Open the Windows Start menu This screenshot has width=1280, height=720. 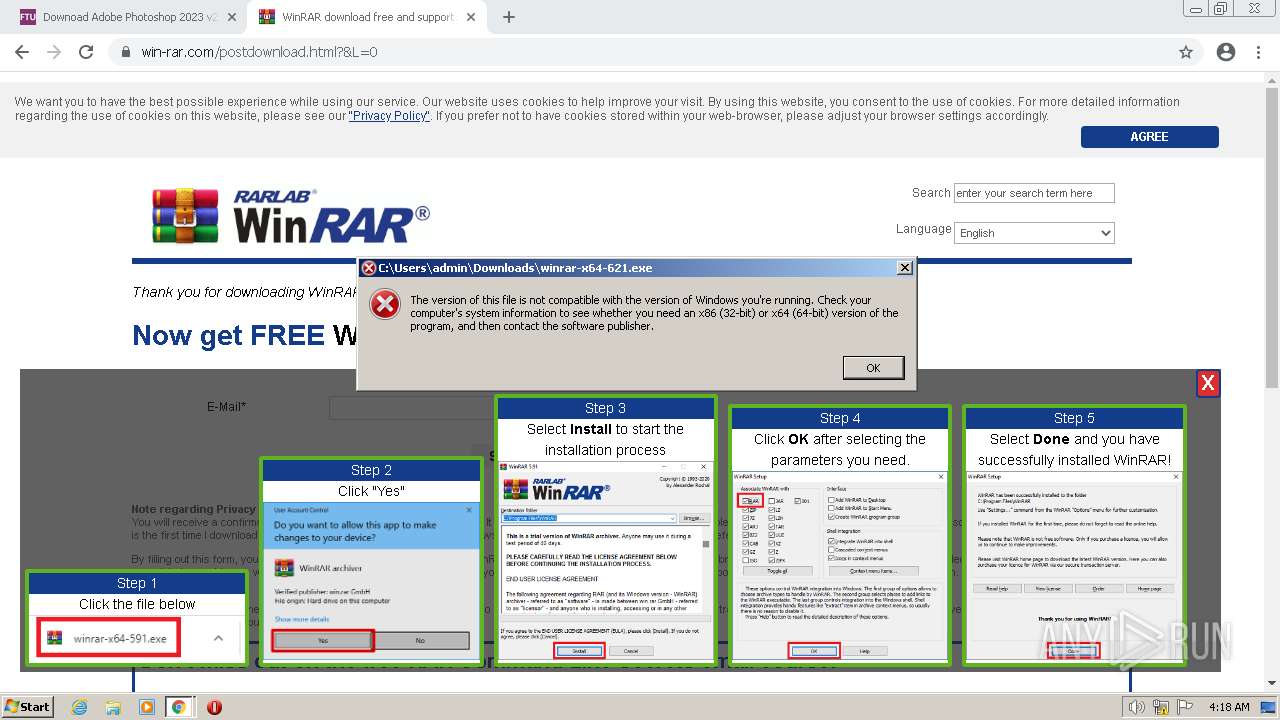click(x=28, y=706)
